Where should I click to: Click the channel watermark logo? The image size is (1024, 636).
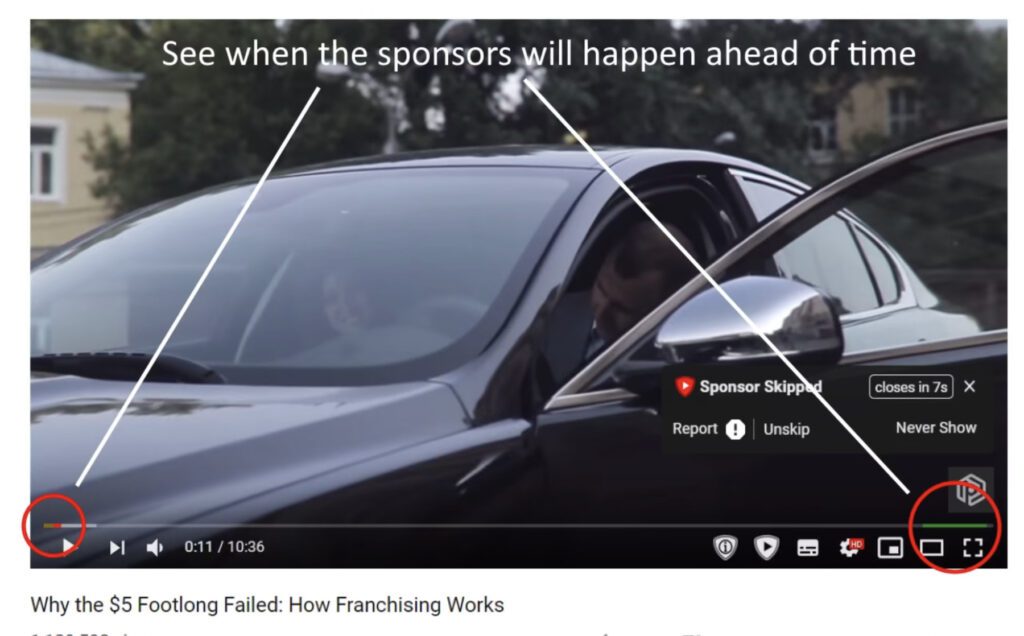pos(970,489)
